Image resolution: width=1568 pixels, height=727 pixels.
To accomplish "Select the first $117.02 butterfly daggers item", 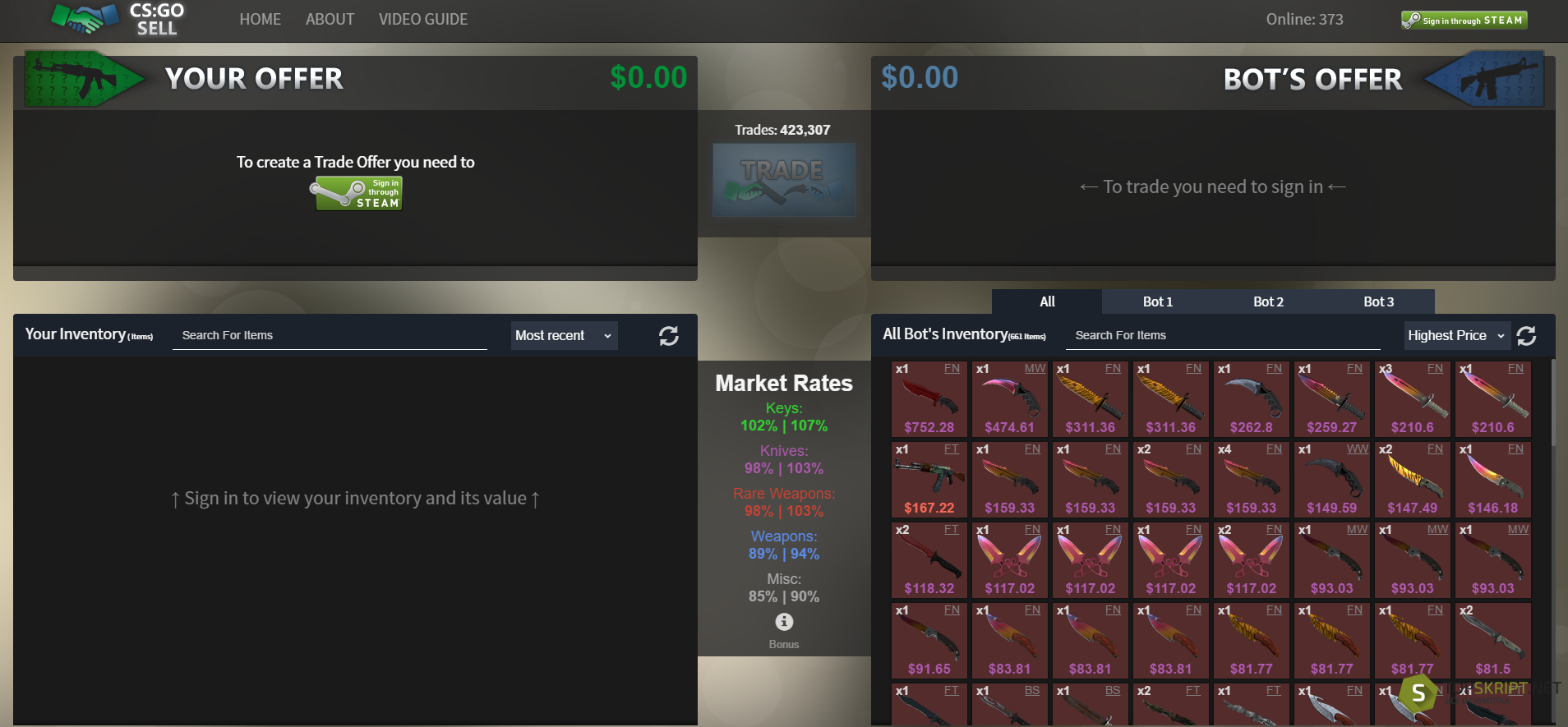I will [1009, 559].
